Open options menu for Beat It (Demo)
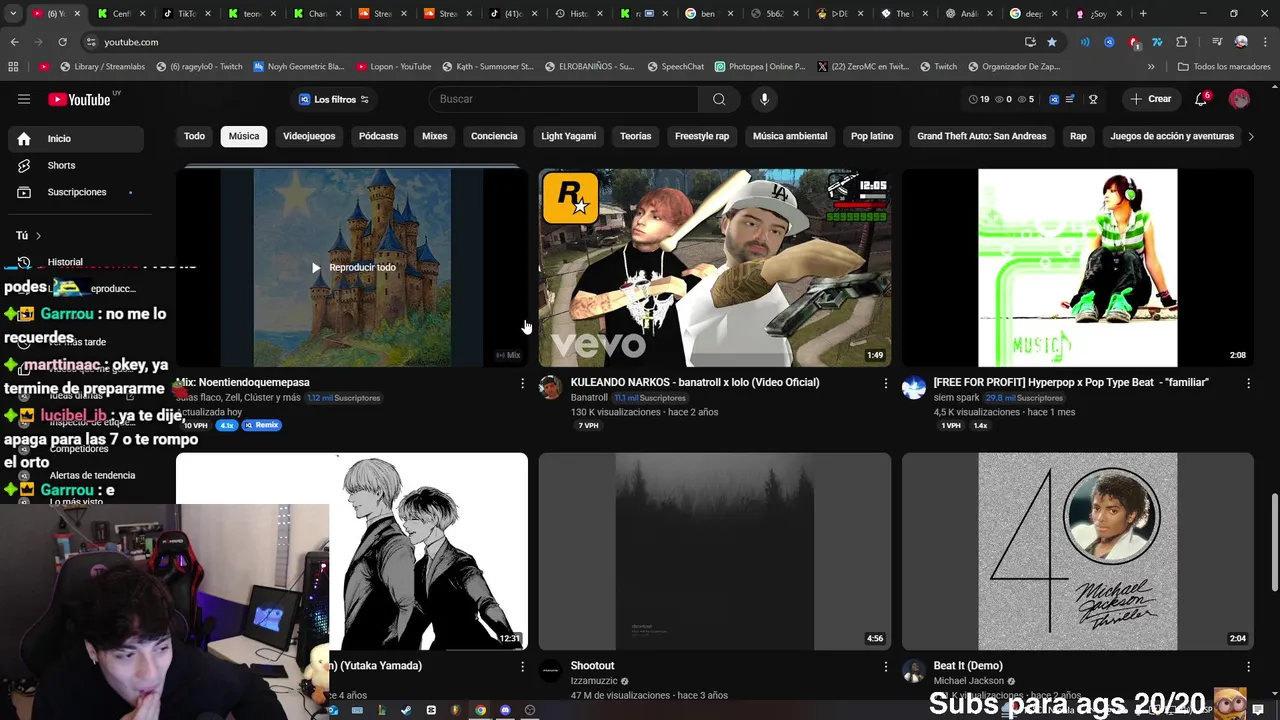Image resolution: width=1280 pixels, height=720 pixels. tap(1248, 666)
